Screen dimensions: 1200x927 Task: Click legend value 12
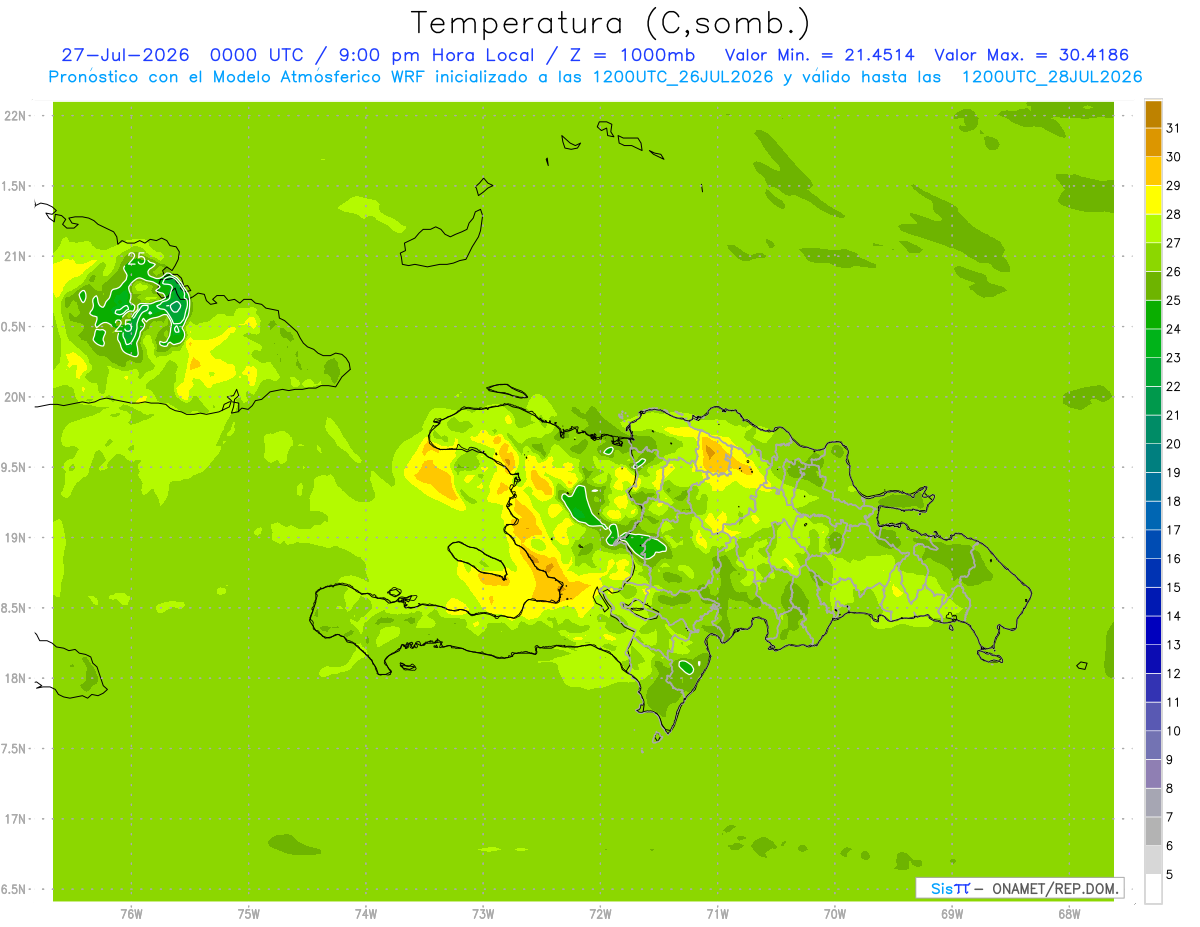(1175, 673)
